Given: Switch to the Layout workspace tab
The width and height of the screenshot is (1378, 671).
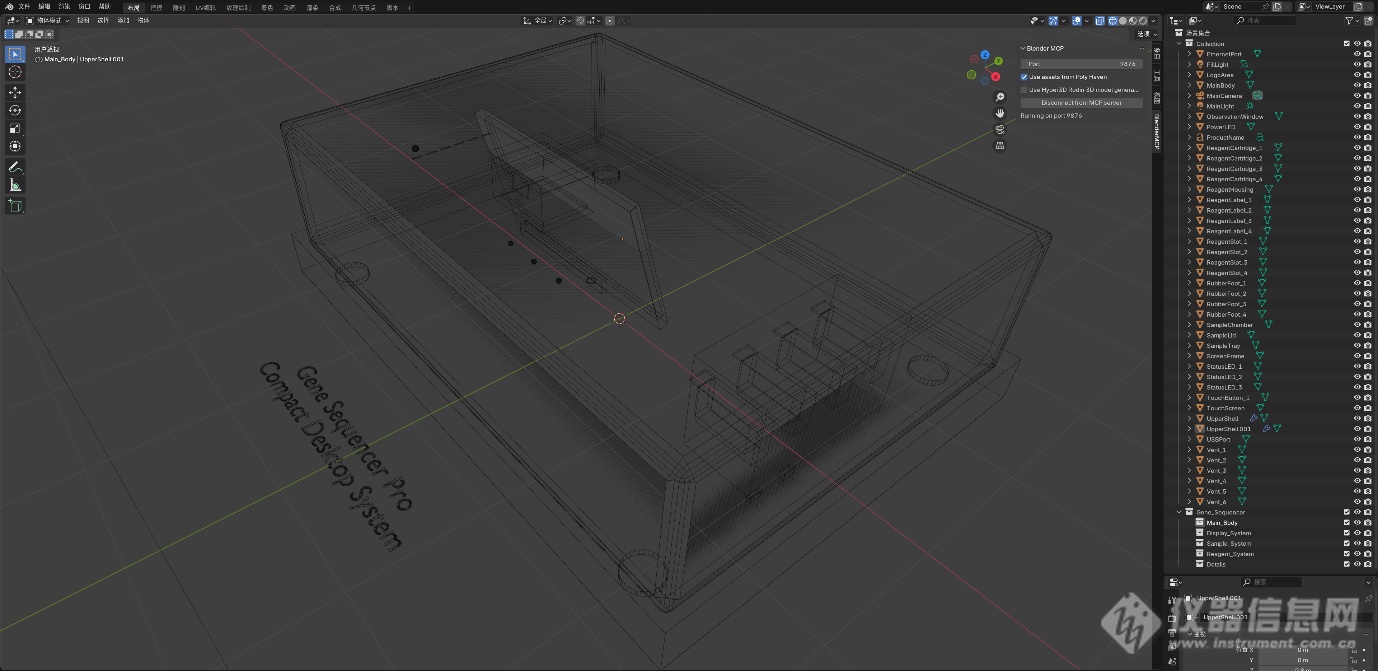Looking at the screenshot, I should click(x=133, y=6).
